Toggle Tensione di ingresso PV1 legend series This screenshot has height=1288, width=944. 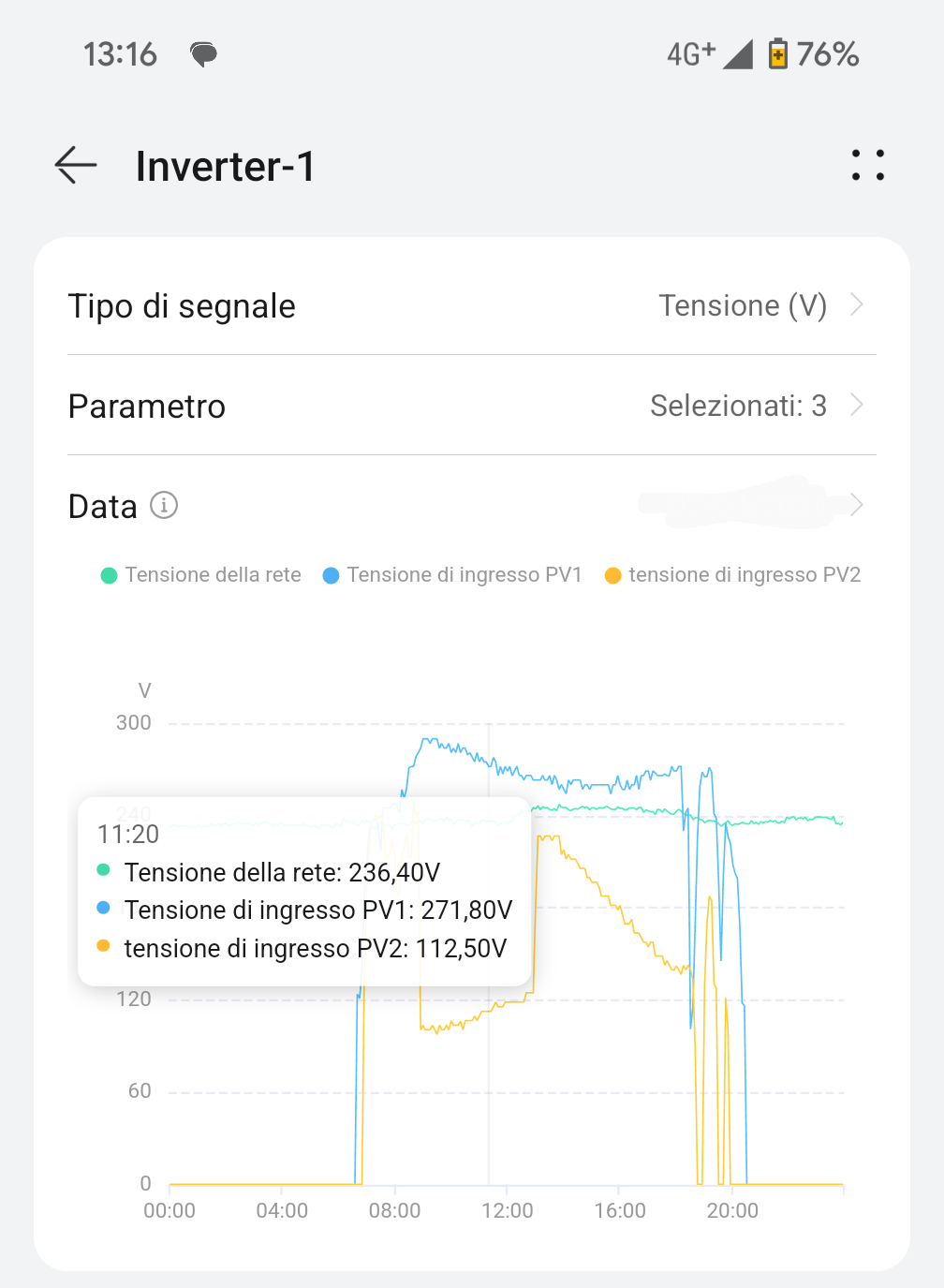point(452,575)
